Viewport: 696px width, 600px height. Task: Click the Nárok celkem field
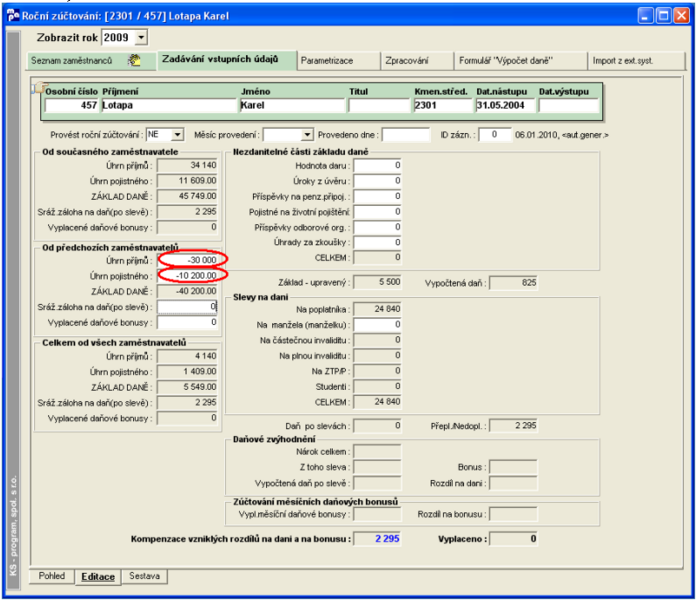click(377, 452)
